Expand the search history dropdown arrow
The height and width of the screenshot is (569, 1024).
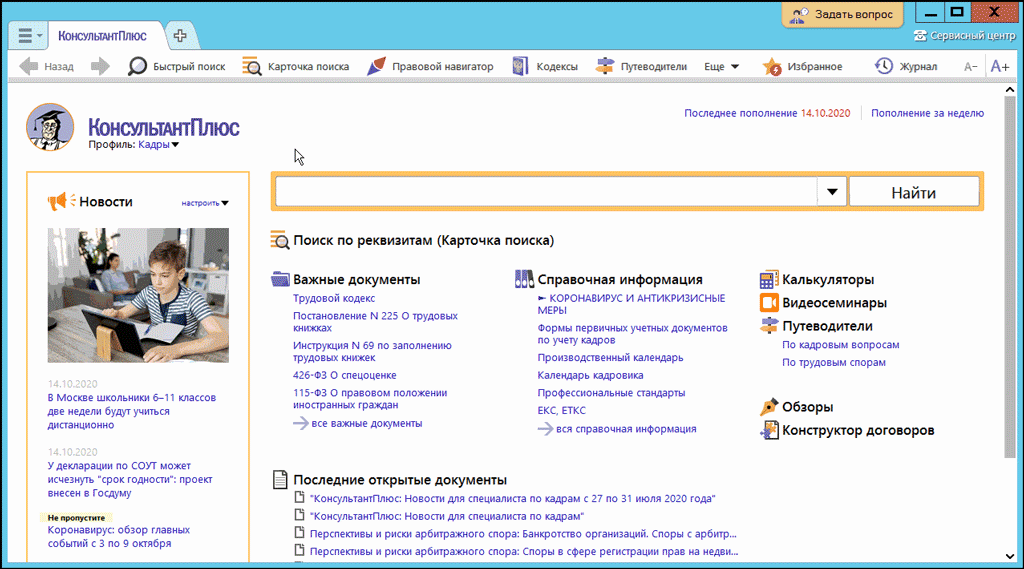832,192
